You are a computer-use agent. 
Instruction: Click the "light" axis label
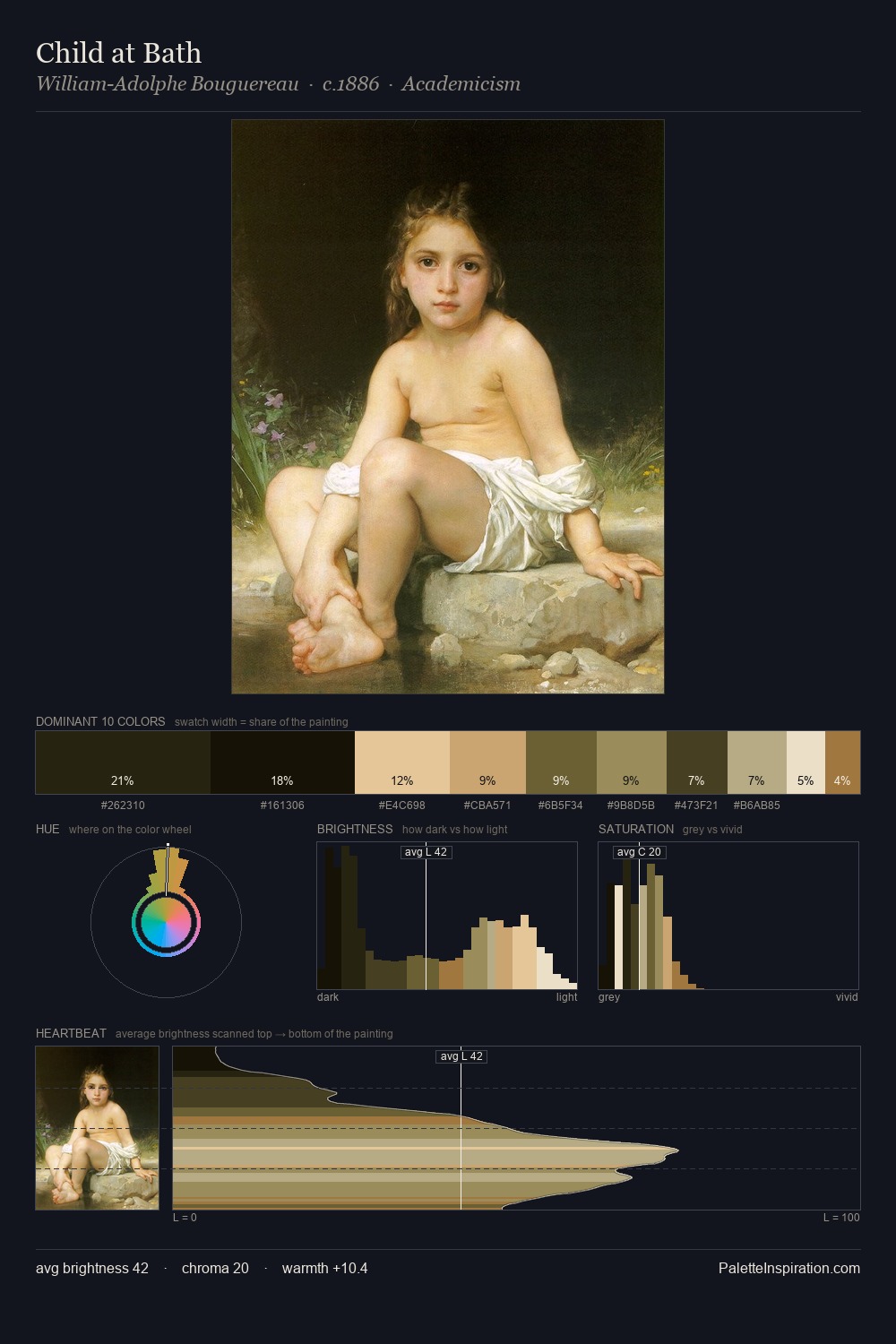point(566,997)
